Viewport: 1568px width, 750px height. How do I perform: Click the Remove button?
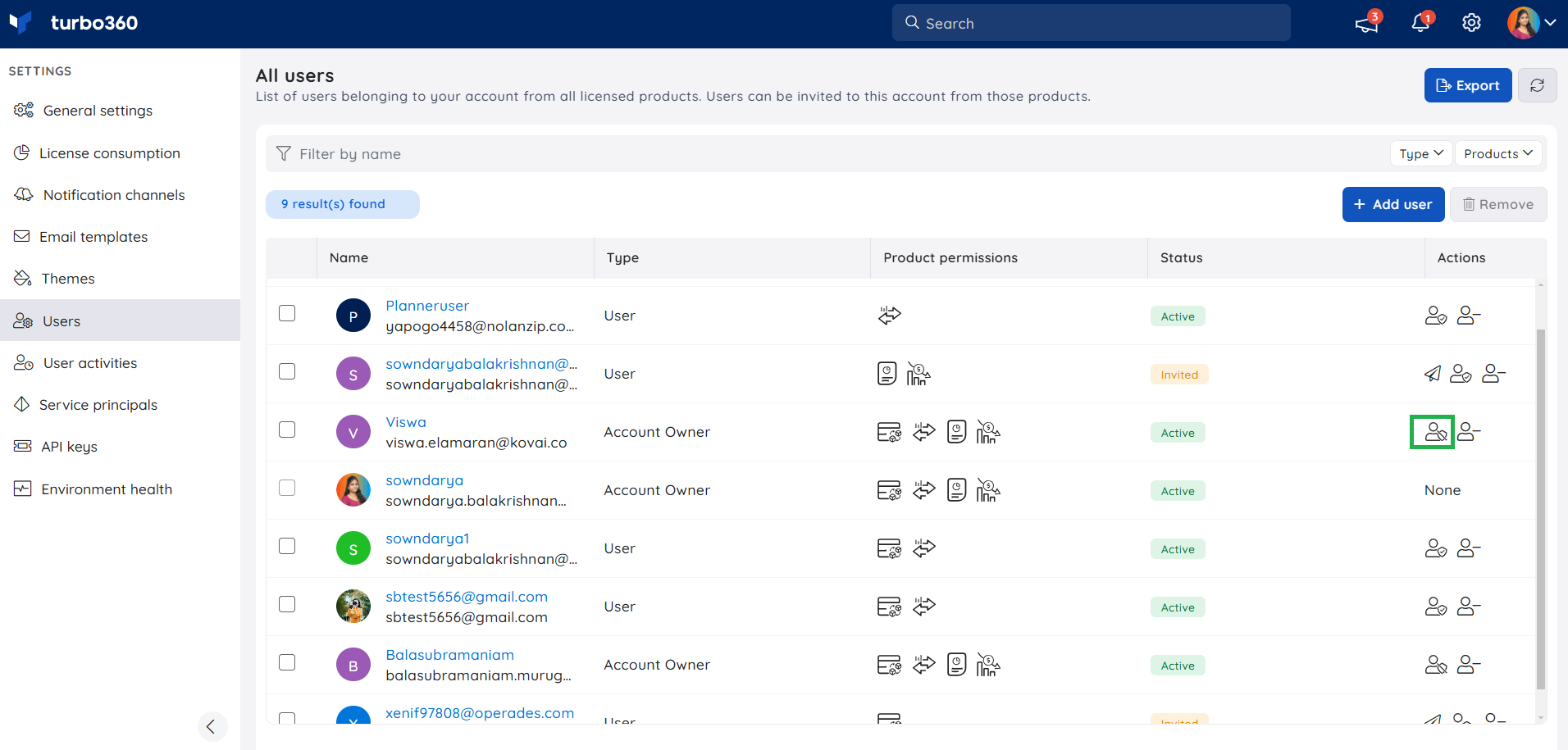click(1498, 204)
